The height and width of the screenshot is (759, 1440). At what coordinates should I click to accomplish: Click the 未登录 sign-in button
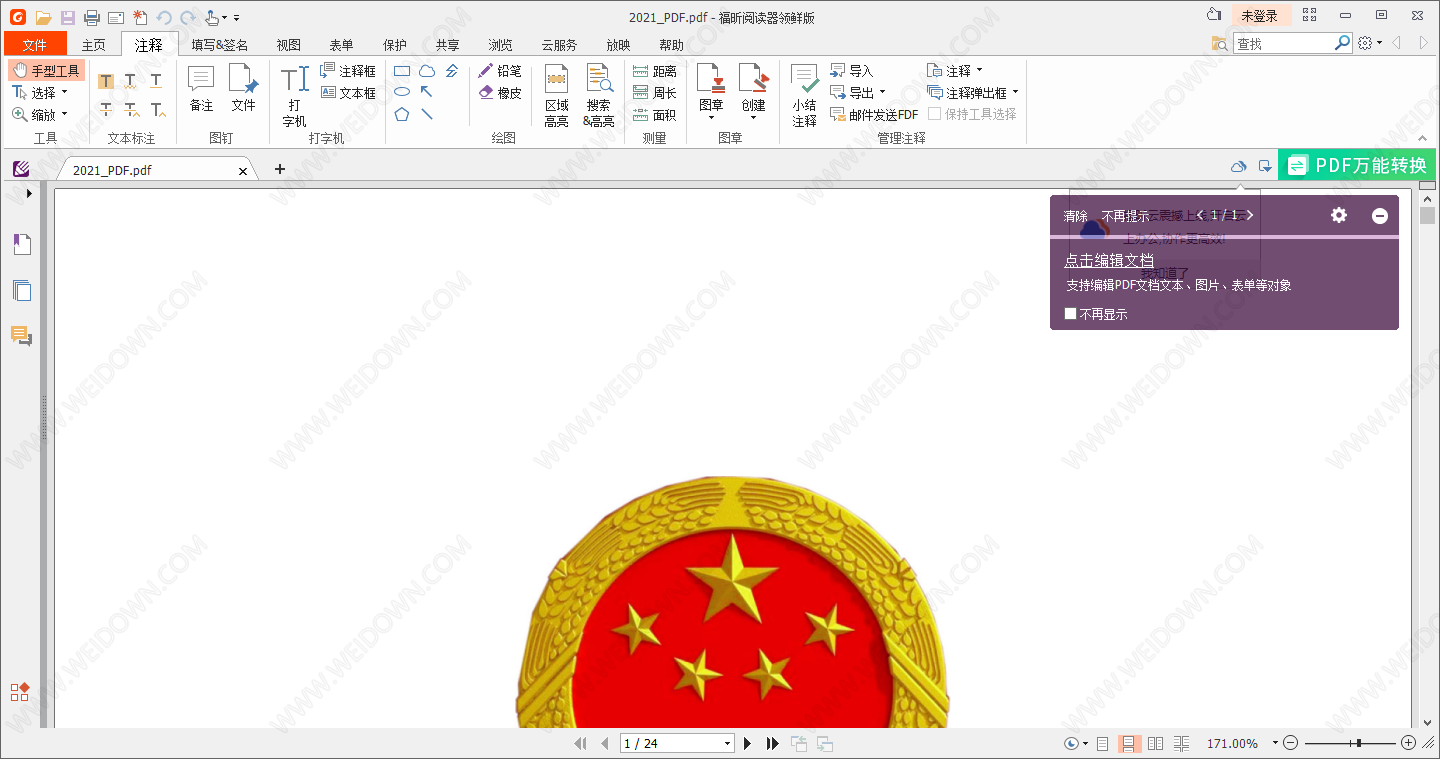tap(1259, 16)
